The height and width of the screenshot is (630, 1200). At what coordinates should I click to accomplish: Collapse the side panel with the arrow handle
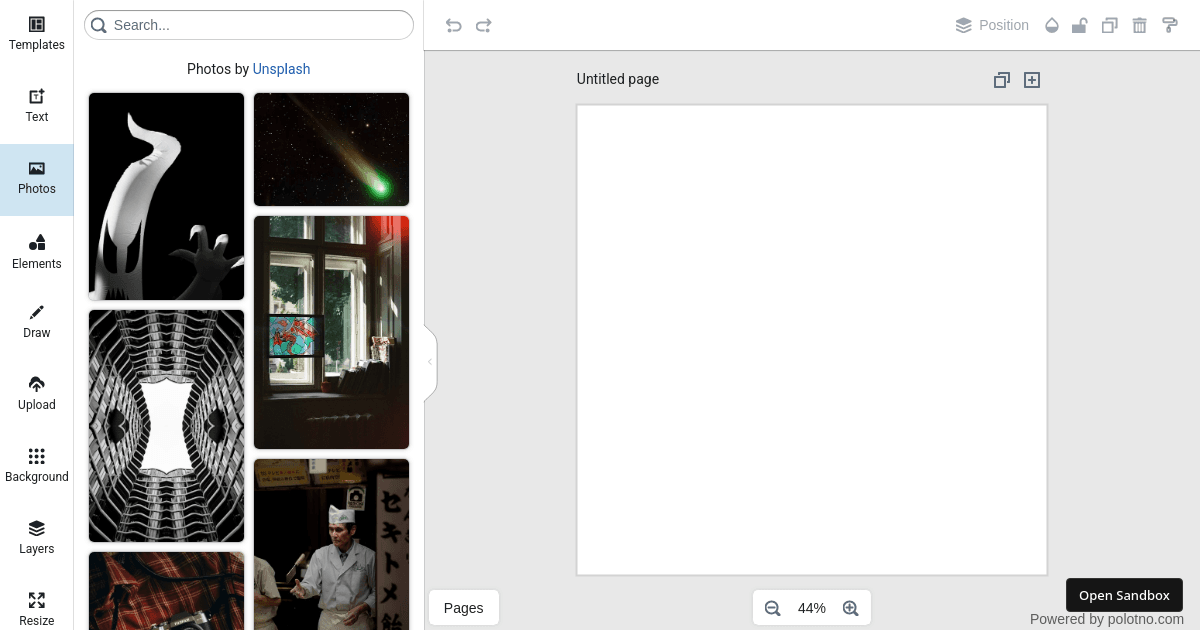430,362
